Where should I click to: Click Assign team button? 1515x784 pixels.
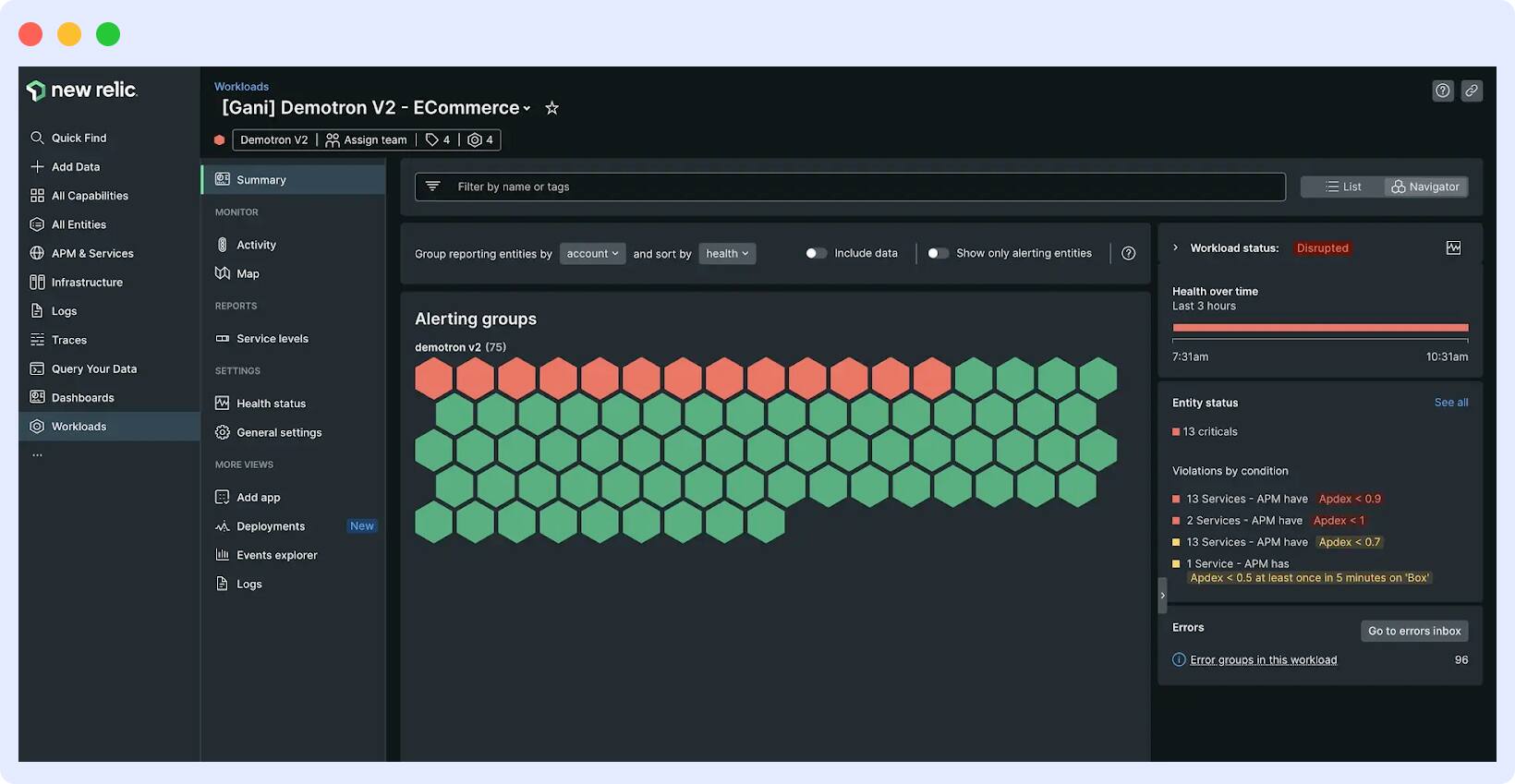[x=367, y=139]
